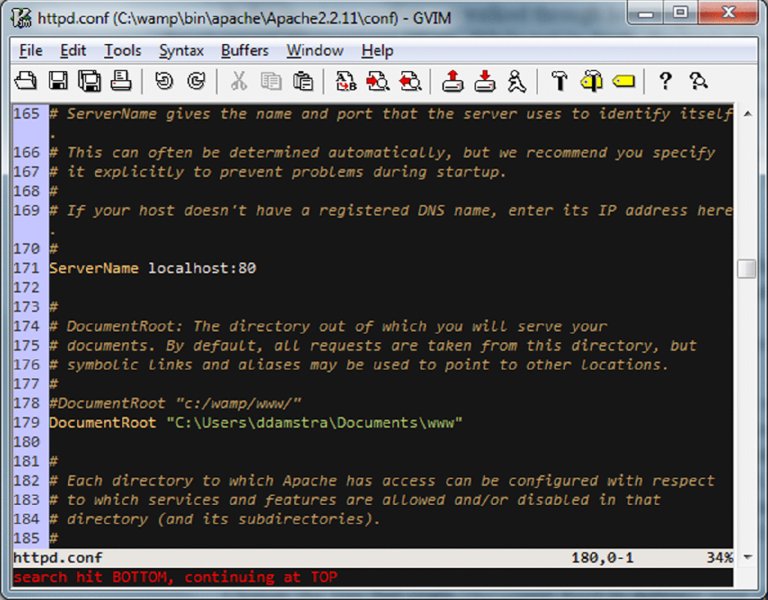Open the File menu
768x600 pixels.
[x=31, y=50]
